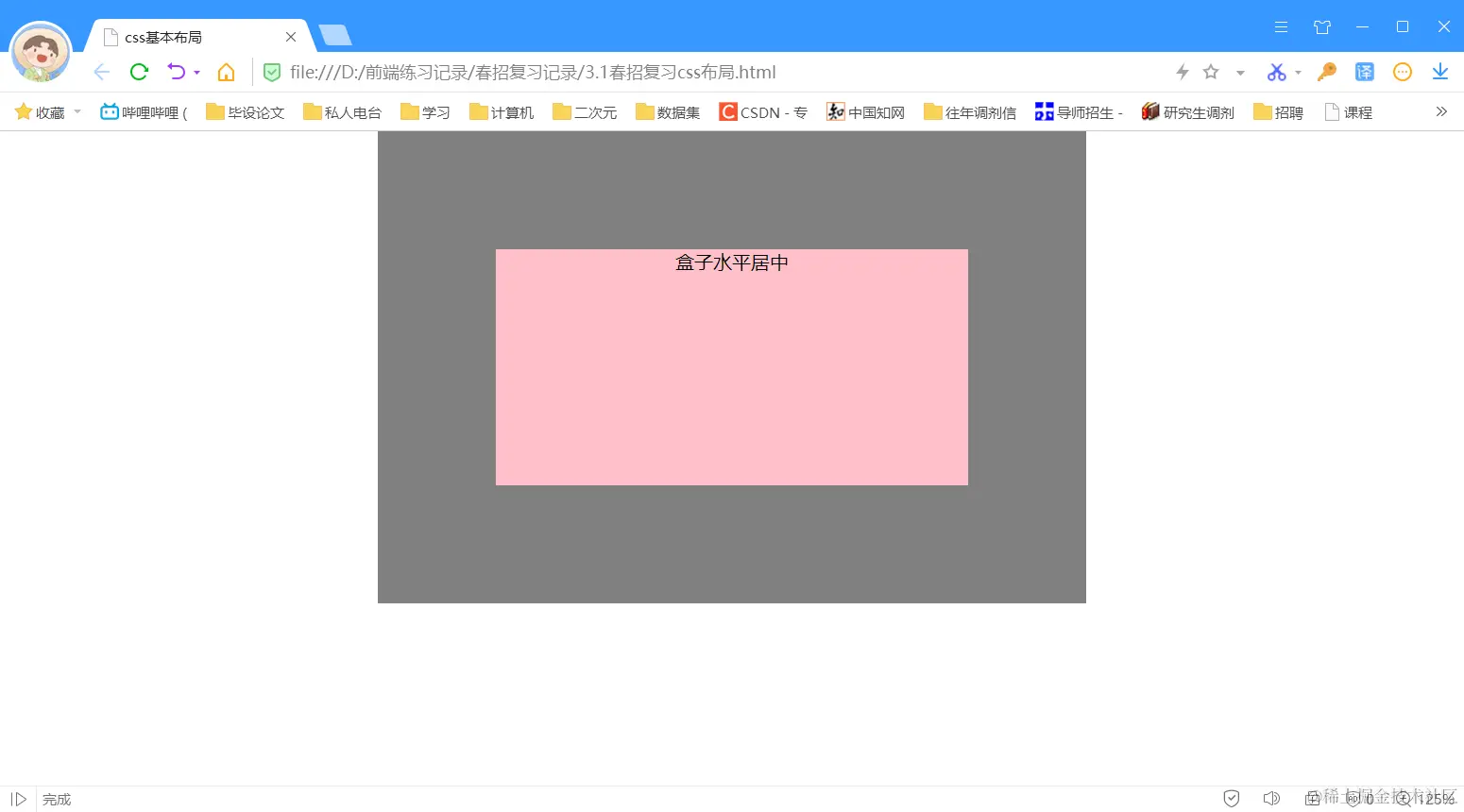Screen dimensions: 1464x812
Task: Open the translate tool
Action: (1364, 72)
